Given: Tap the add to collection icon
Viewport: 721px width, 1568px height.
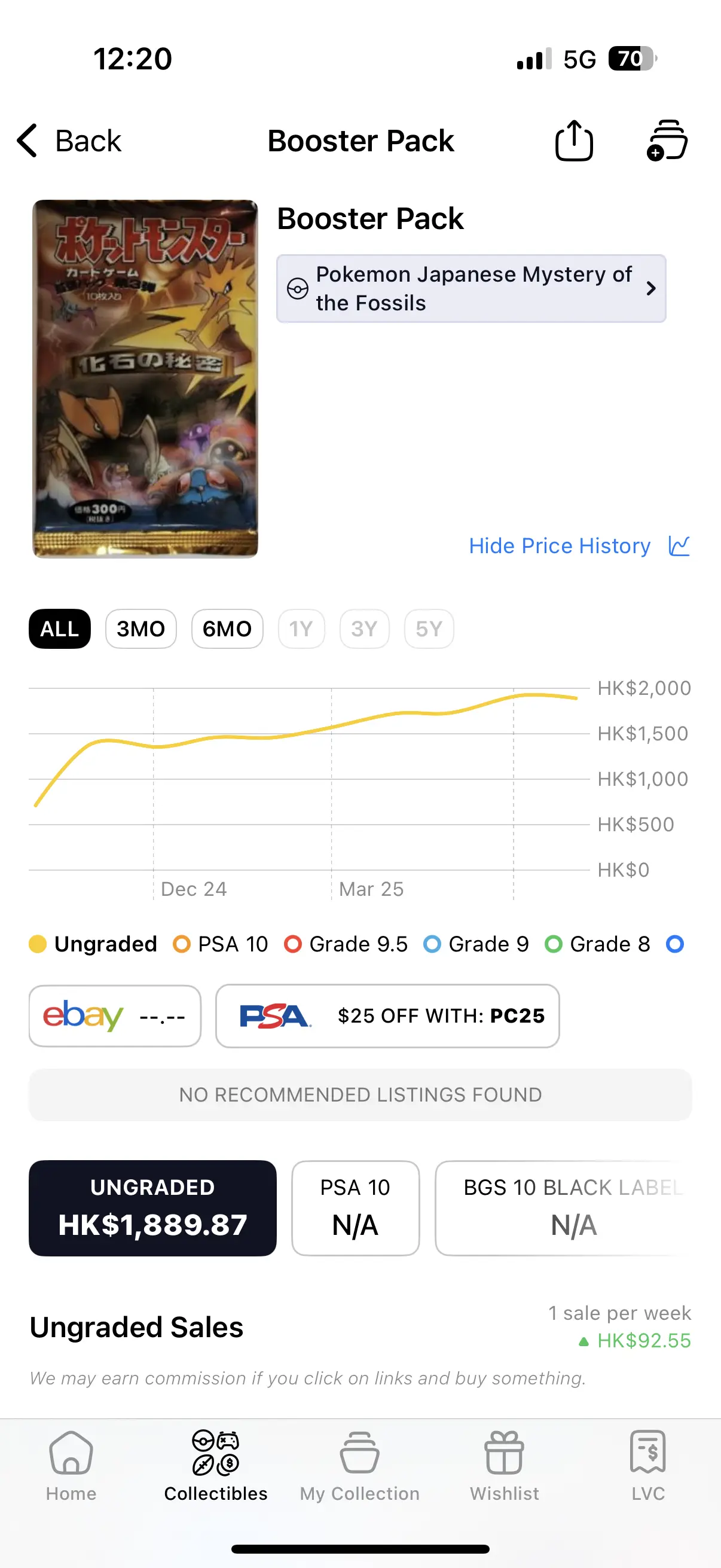Looking at the screenshot, I should click(x=667, y=141).
